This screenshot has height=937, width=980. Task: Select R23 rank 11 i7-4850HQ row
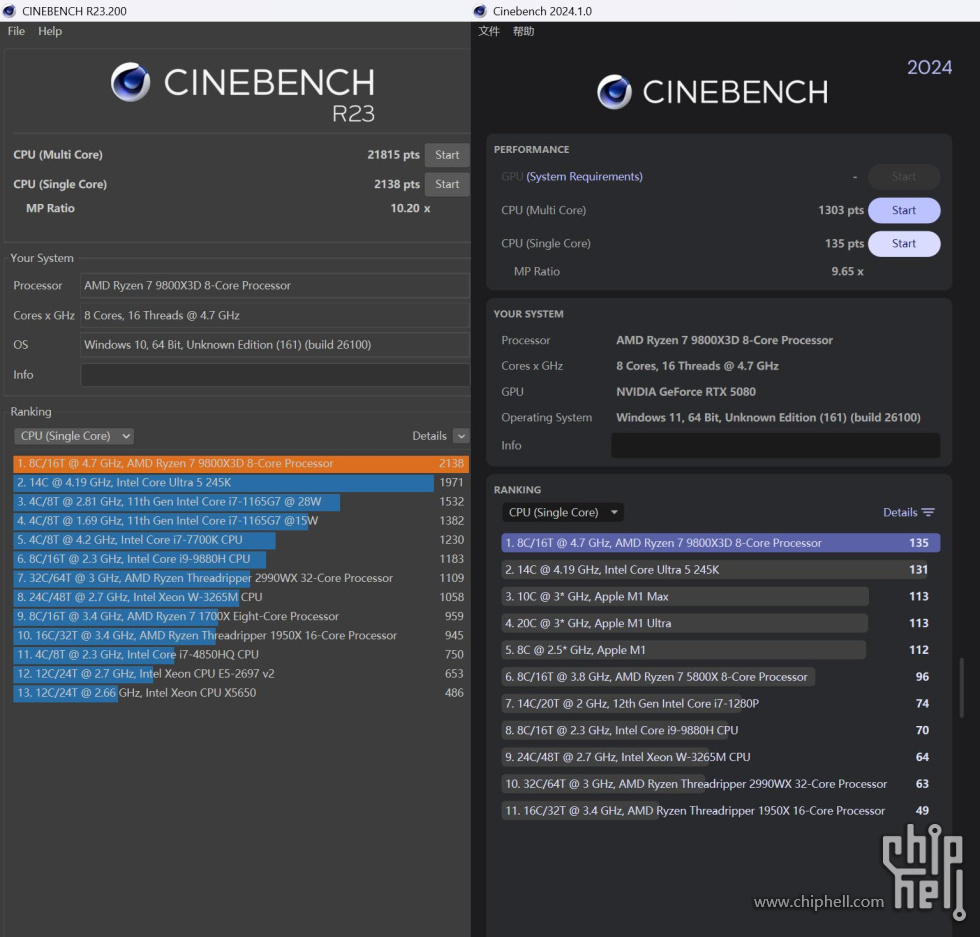[241, 654]
